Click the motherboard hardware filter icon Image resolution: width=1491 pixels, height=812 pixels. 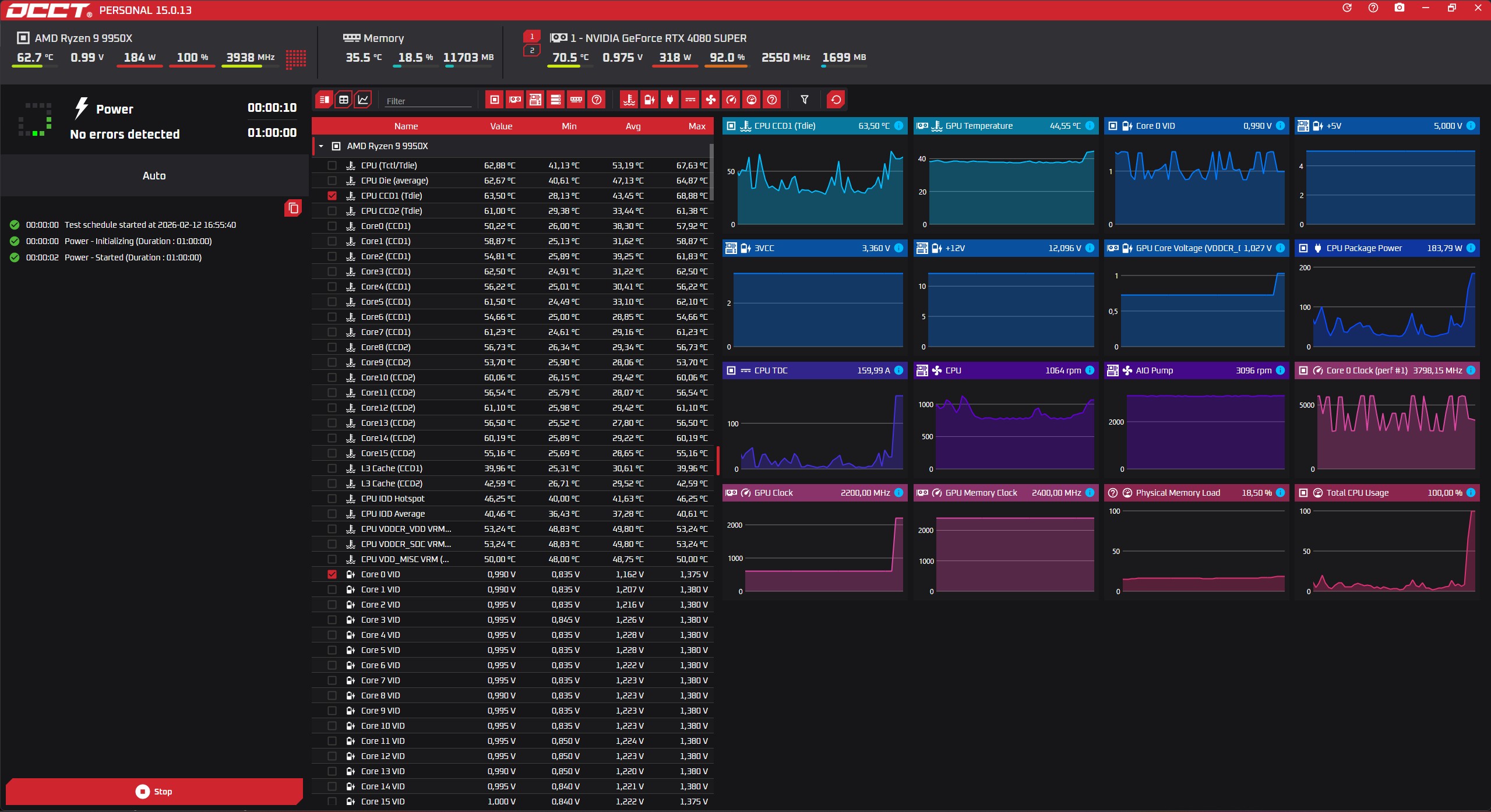point(535,100)
